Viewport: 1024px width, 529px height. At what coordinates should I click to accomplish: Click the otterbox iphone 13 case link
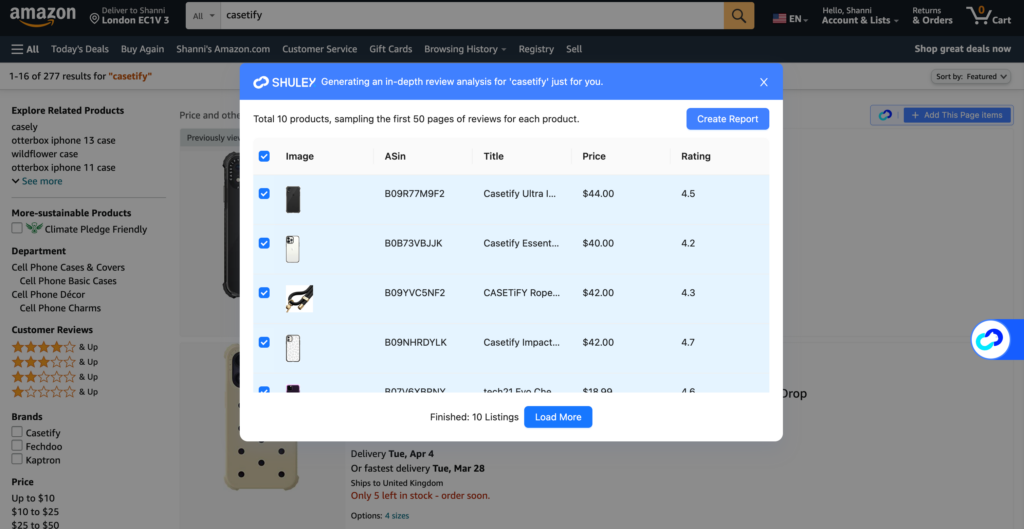[x=62, y=140]
